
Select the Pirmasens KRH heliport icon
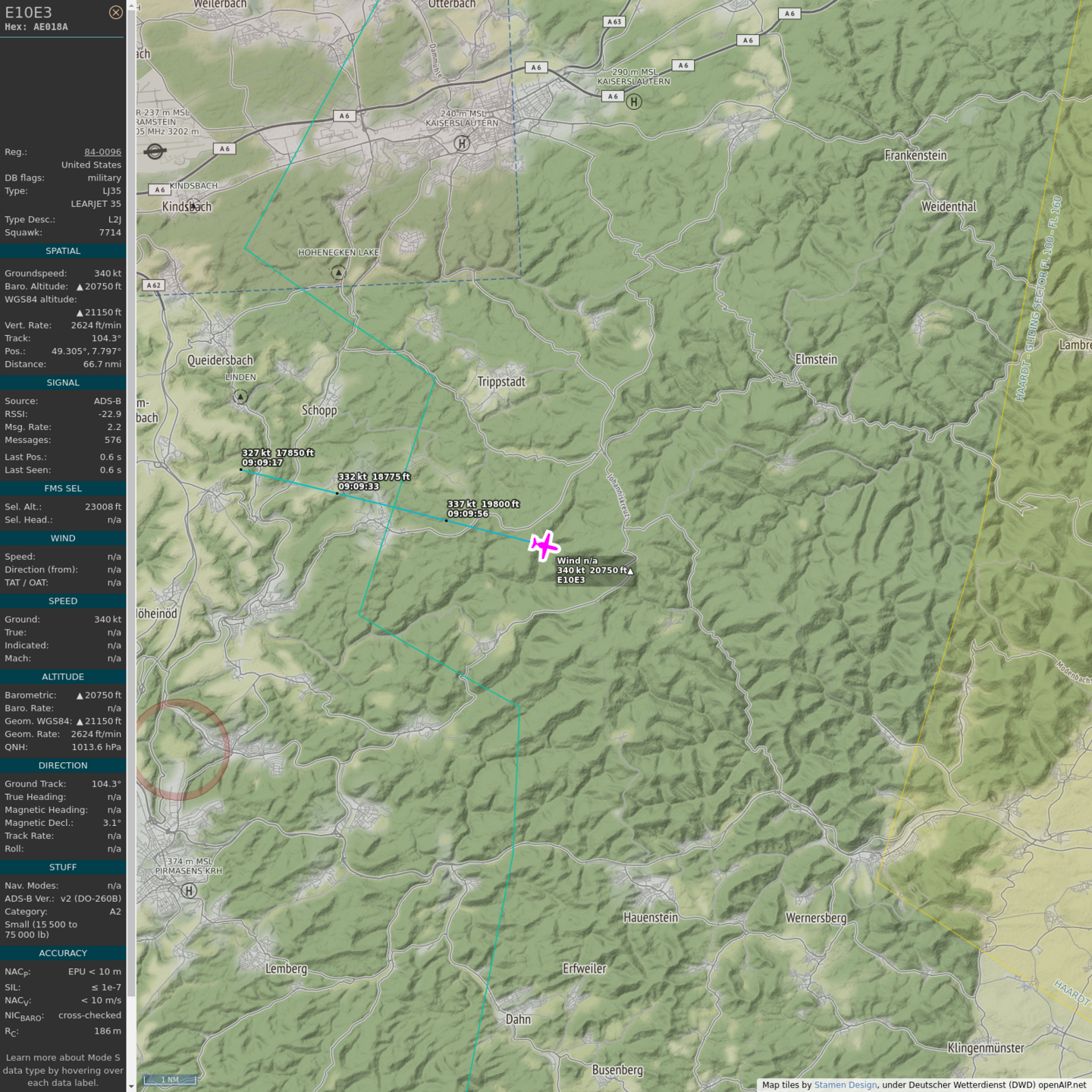(x=189, y=890)
